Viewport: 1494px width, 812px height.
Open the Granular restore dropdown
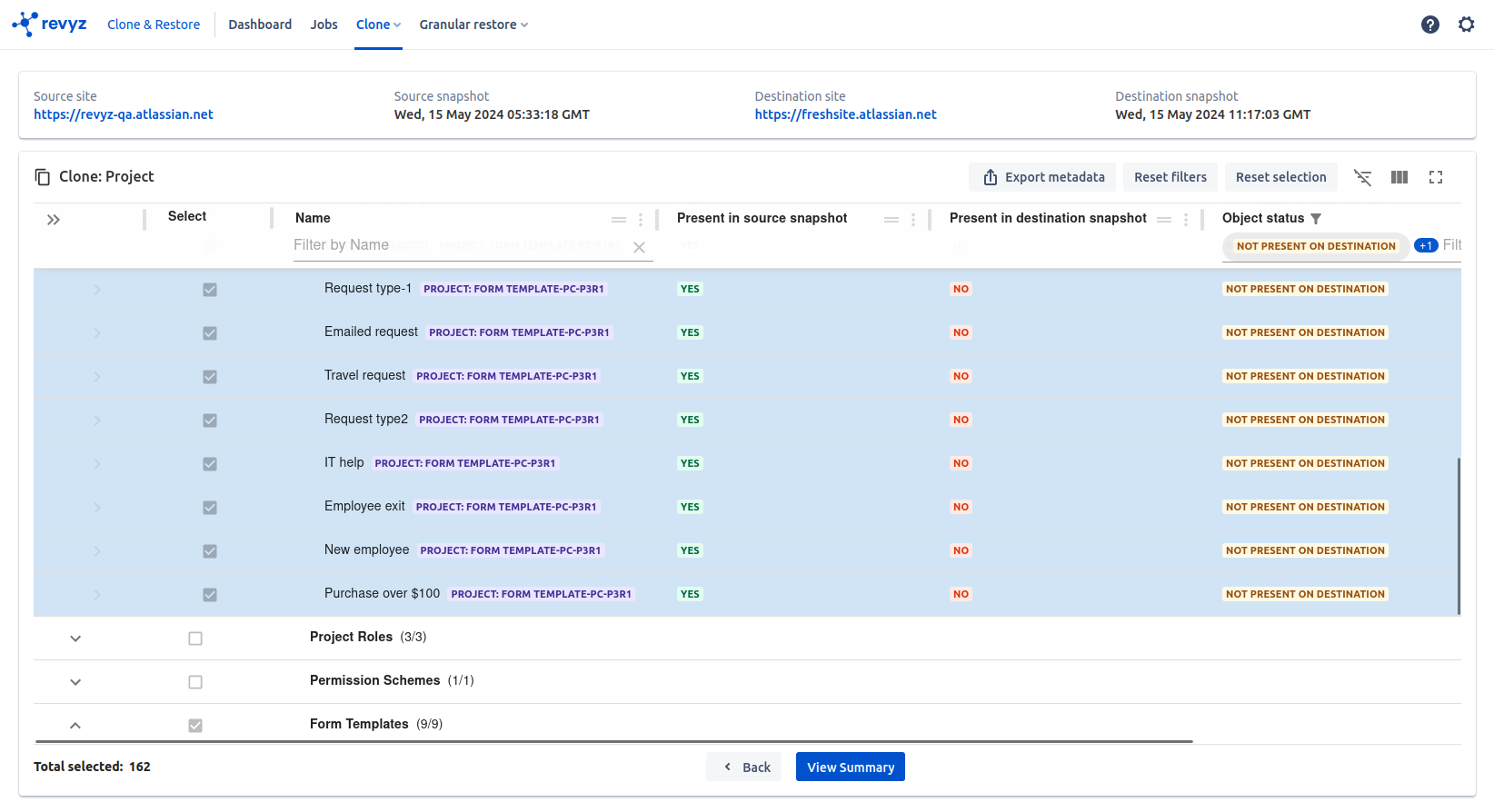point(473,25)
